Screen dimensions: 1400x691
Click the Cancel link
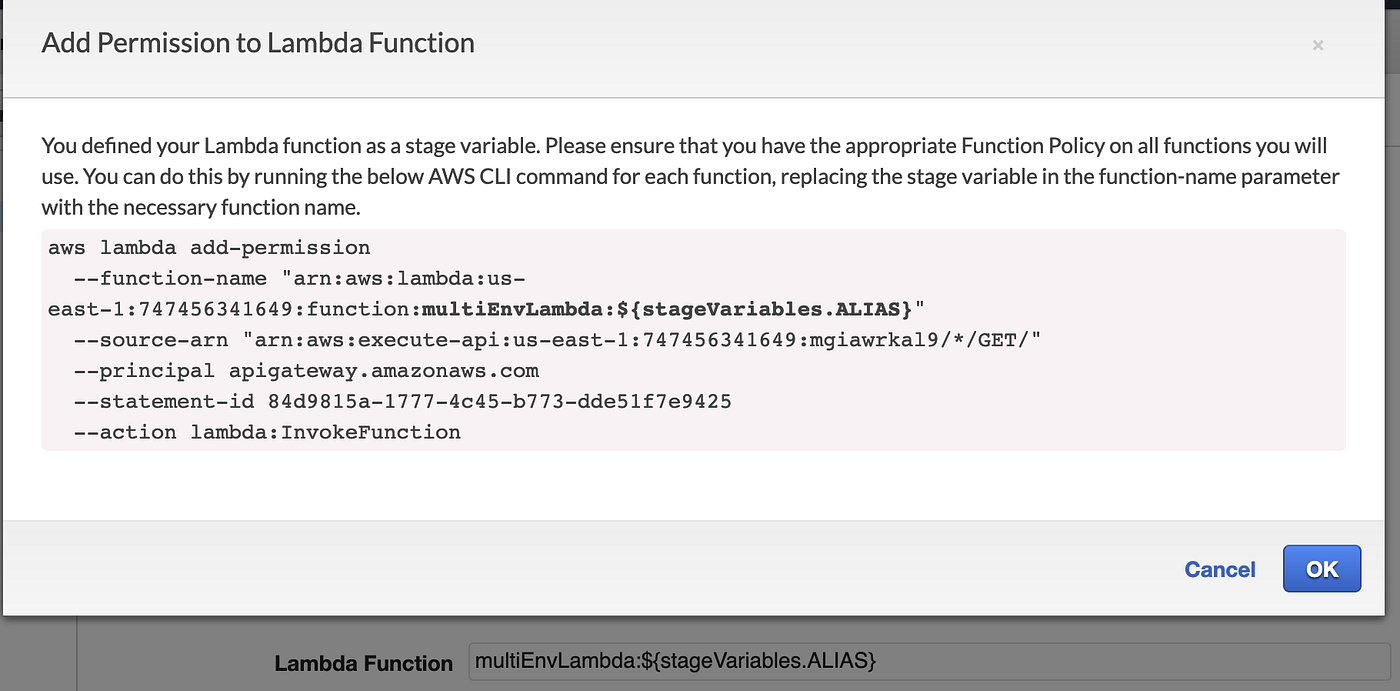(x=1219, y=568)
